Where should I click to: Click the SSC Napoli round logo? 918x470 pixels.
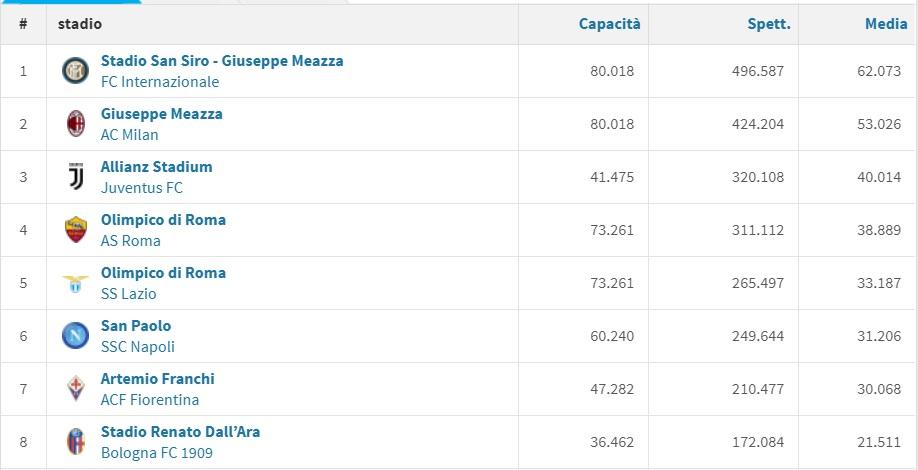tap(76, 336)
